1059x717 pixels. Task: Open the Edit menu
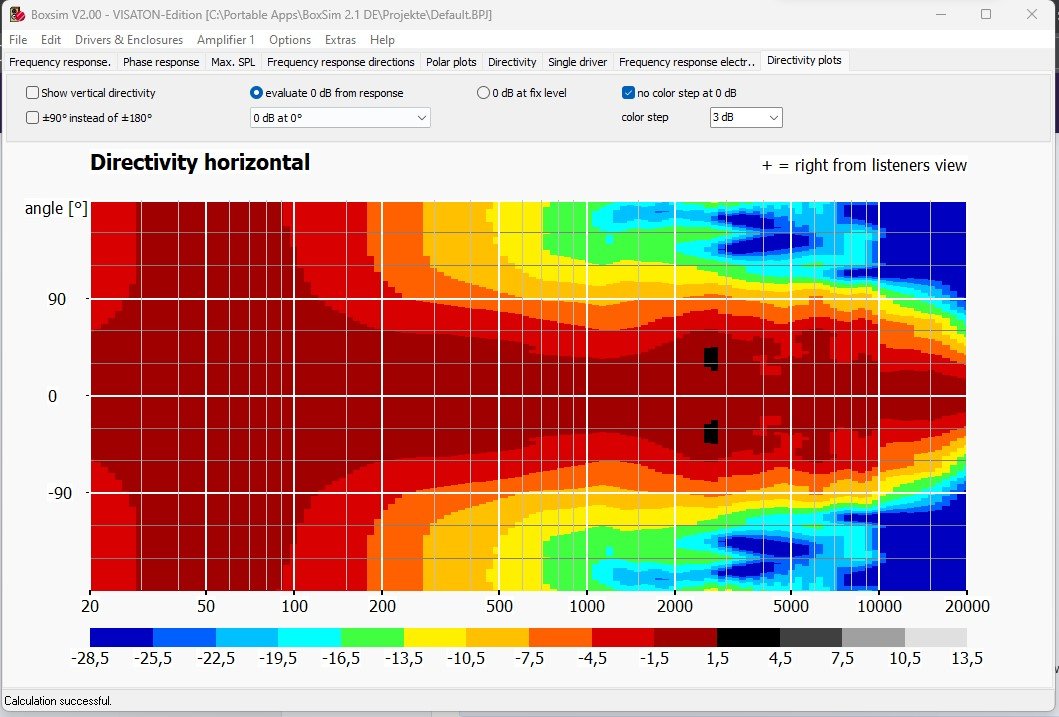[x=51, y=40]
